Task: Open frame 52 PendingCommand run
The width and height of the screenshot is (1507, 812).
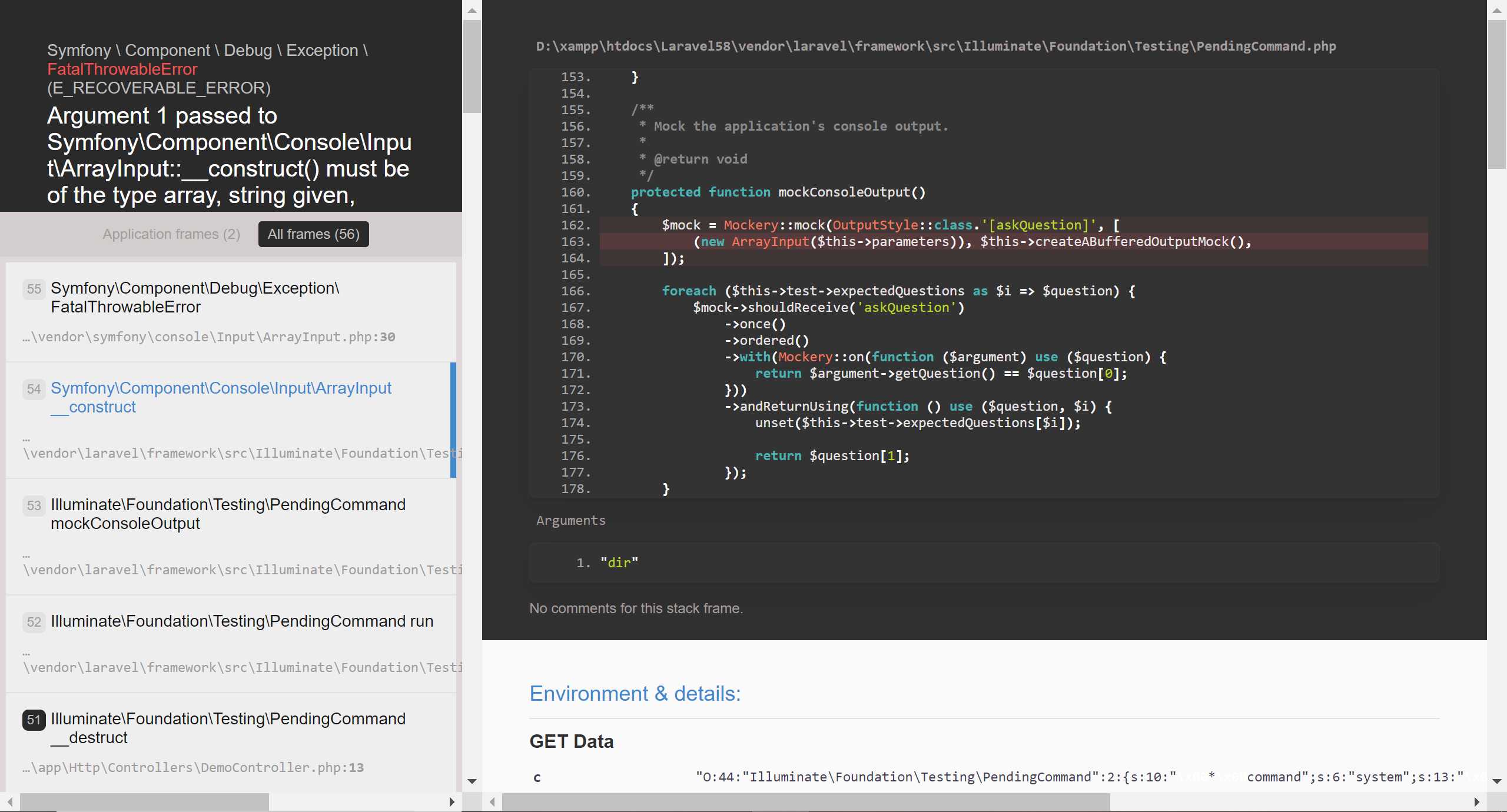Action: [231, 644]
